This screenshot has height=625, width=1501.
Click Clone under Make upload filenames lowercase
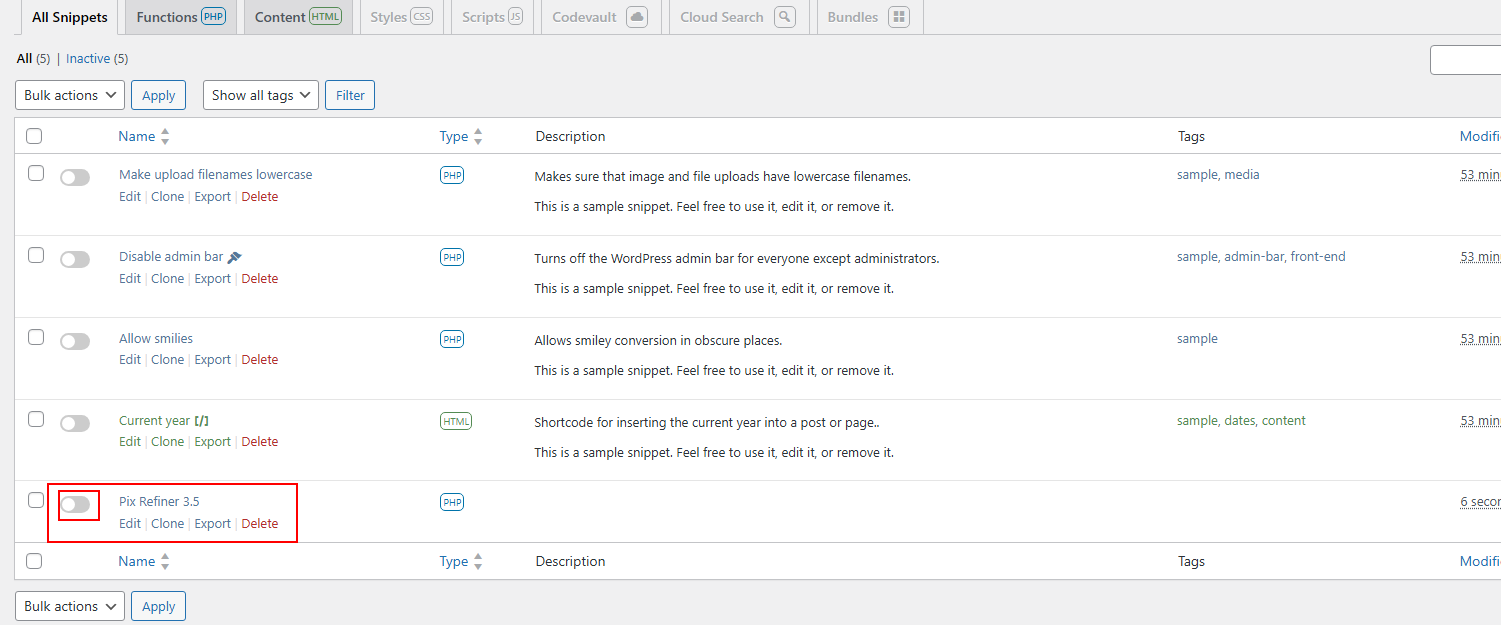tap(167, 196)
